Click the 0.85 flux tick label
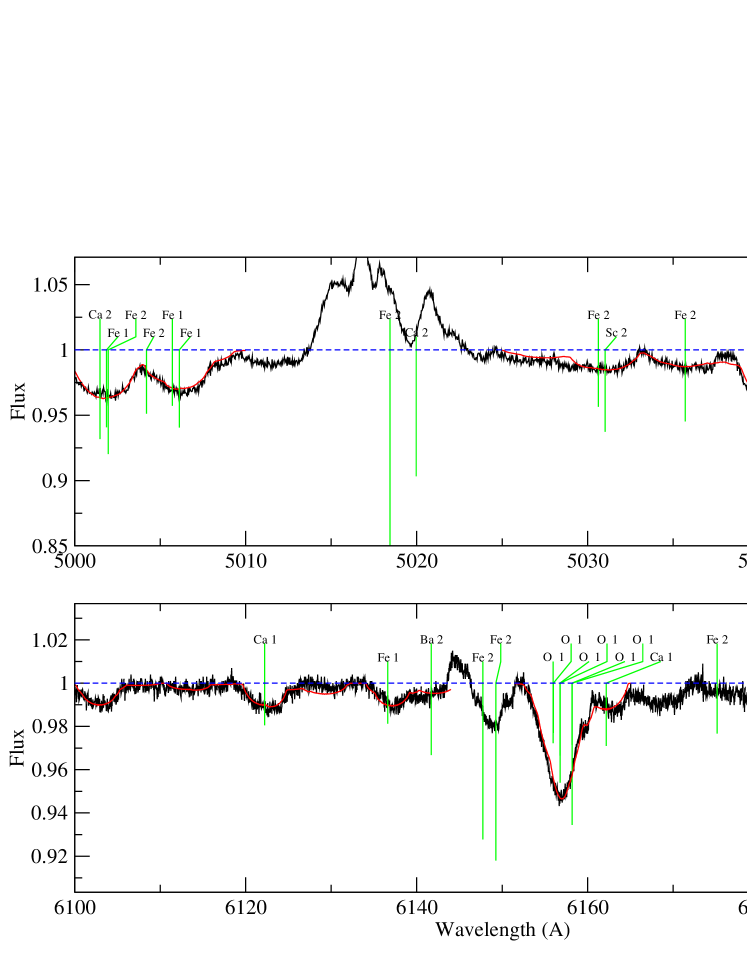This screenshot has width=747, height=967. [x=51, y=546]
